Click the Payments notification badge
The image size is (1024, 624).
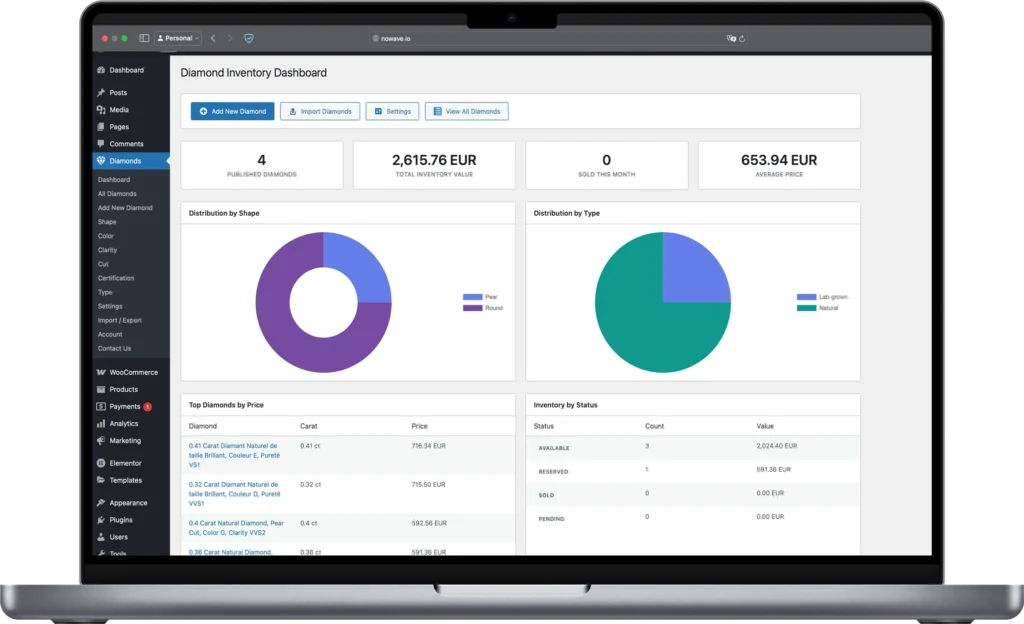(148, 407)
